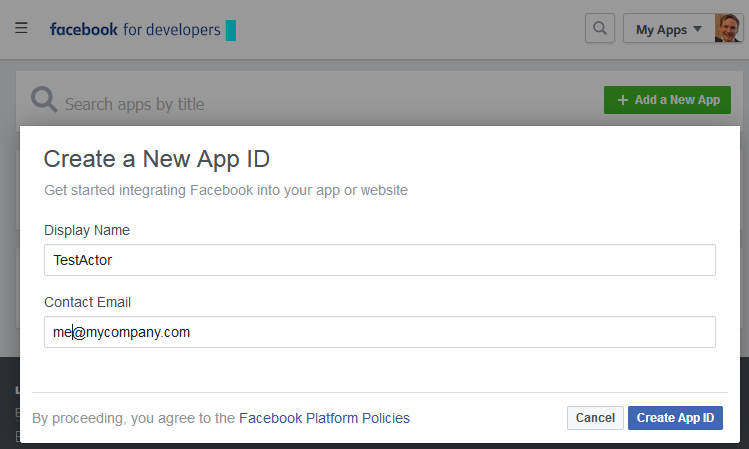Screen dimensions: 749x449
Task: Click the Display Name input field
Action: pyautogui.click(x=380, y=260)
